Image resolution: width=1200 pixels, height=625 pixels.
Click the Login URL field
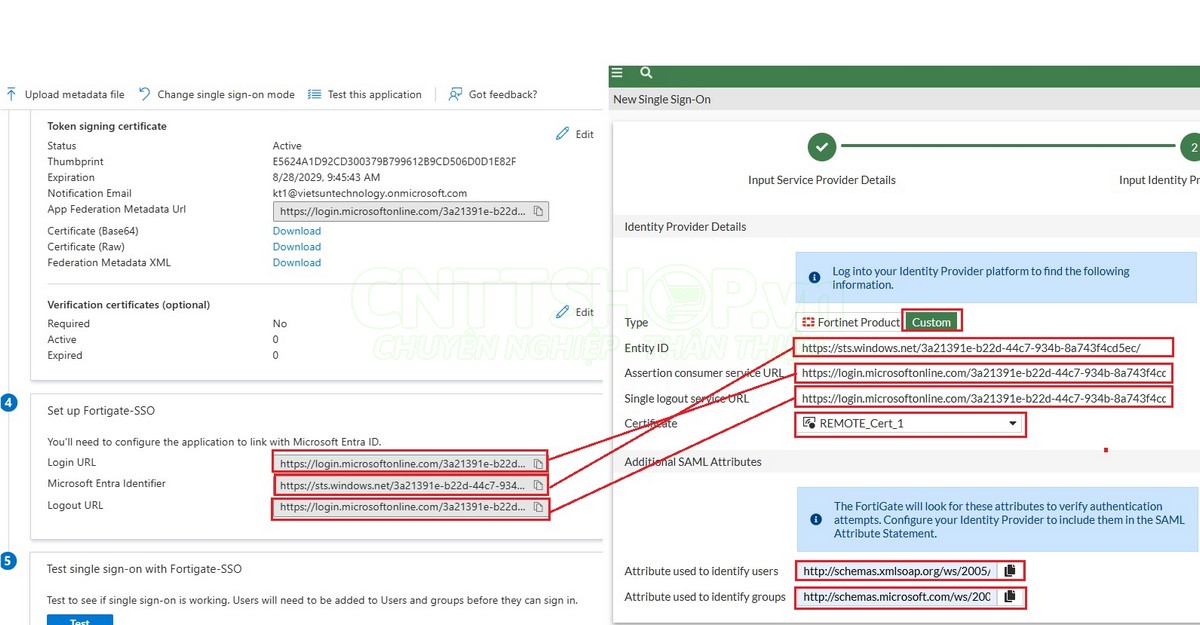click(410, 464)
